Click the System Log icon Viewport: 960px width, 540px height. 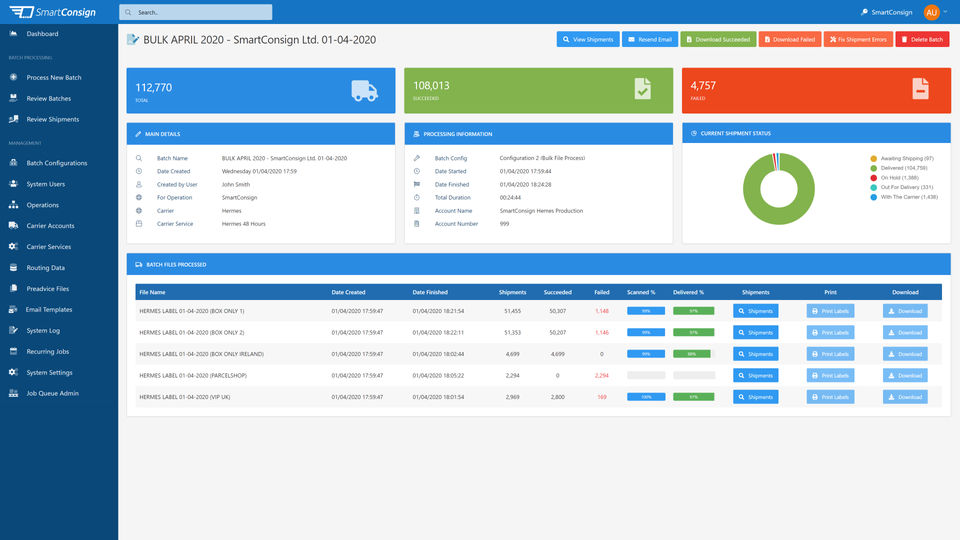click(x=13, y=330)
